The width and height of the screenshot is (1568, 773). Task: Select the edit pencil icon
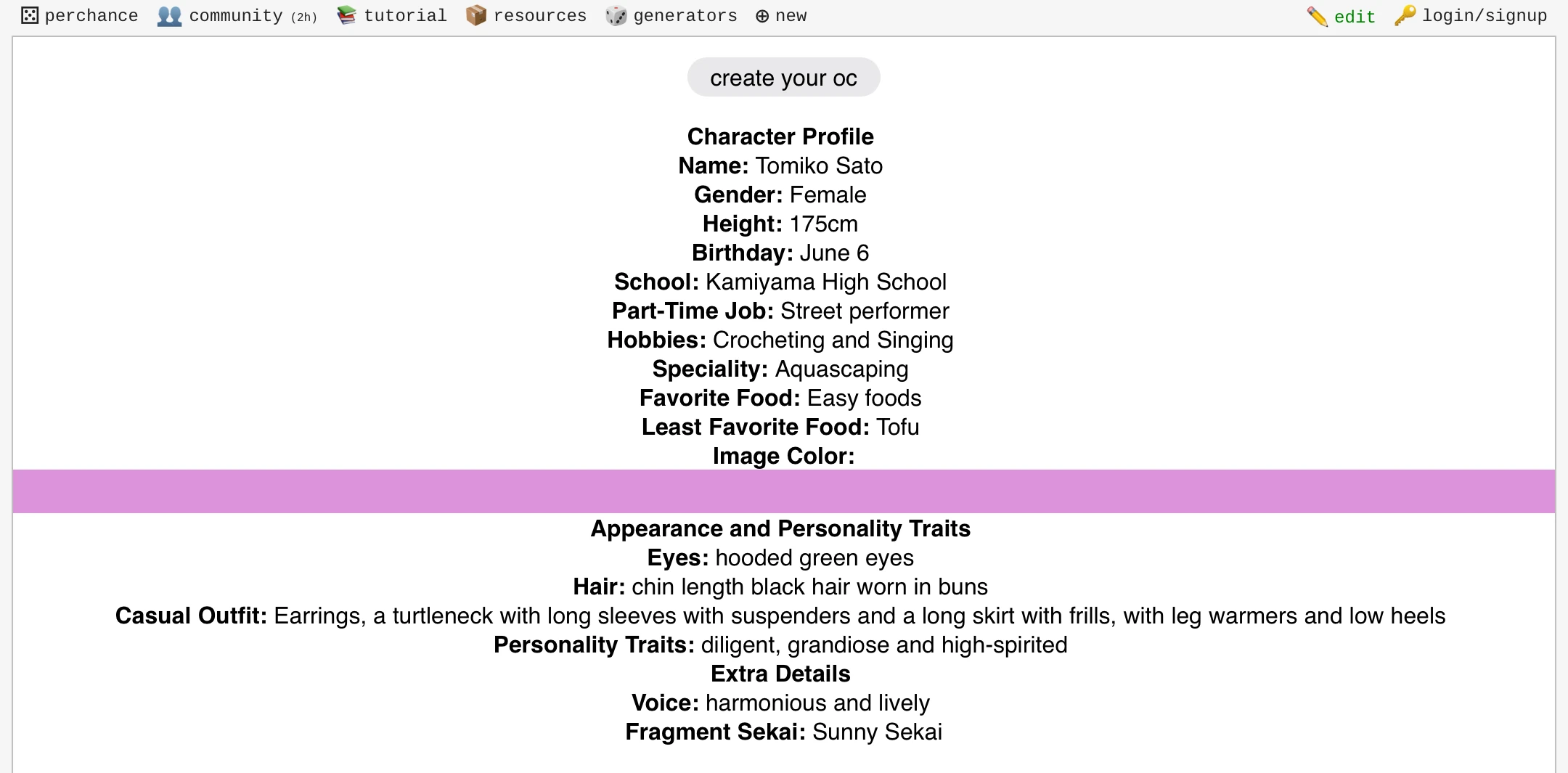tap(1317, 15)
